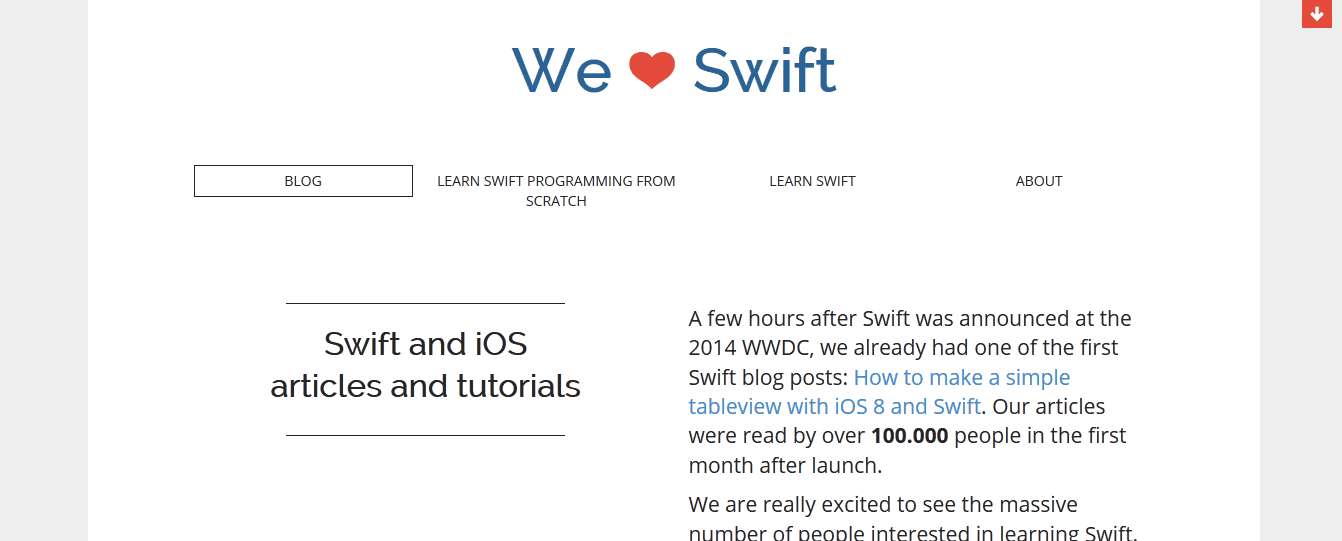Select the BLOG menu item

pyautogui.click(x=303, y=181)
